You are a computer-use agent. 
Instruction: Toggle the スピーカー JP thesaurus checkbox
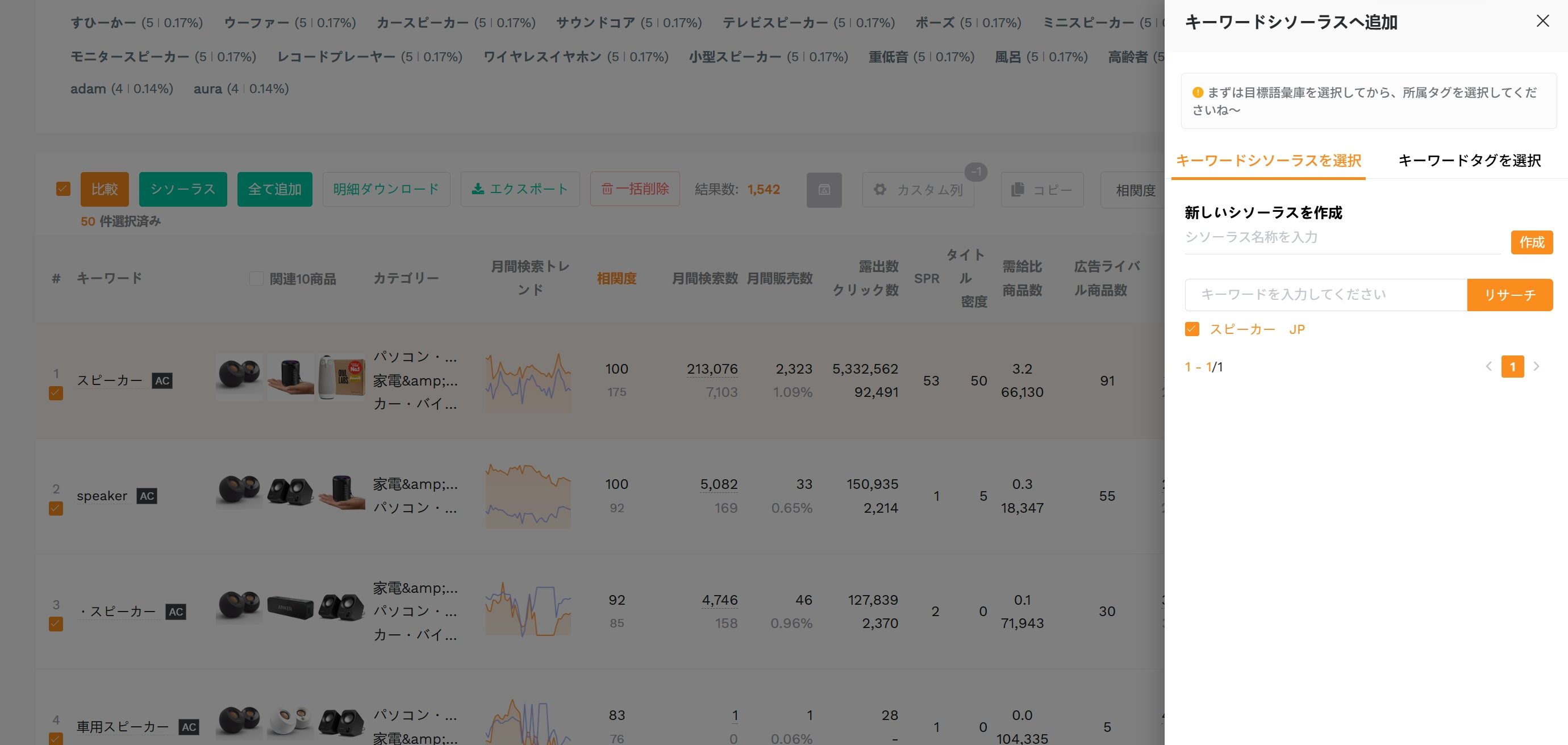click(1192, 329)
